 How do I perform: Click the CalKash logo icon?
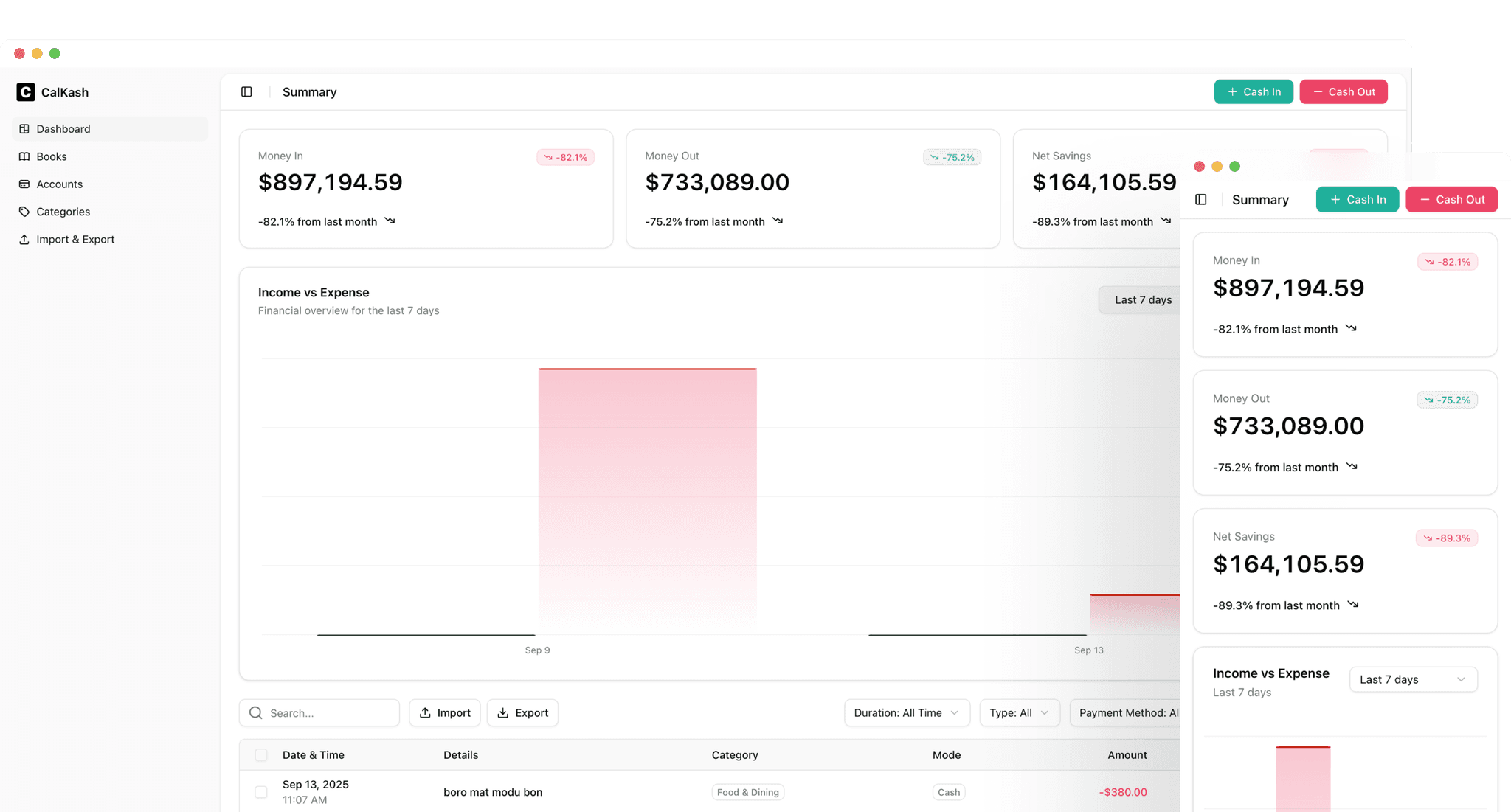[25, 91]
